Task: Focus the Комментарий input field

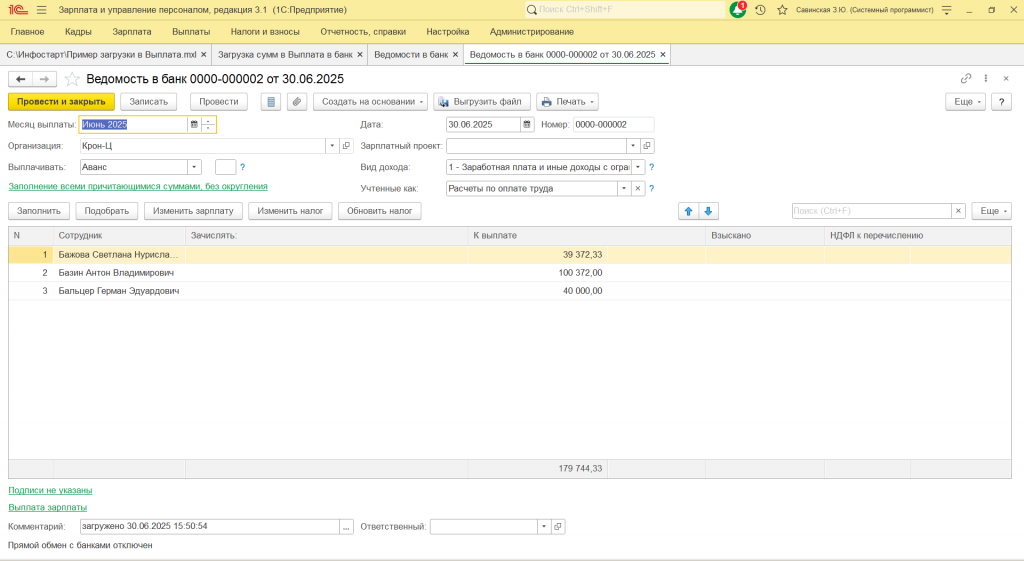Action: point(209,526)
